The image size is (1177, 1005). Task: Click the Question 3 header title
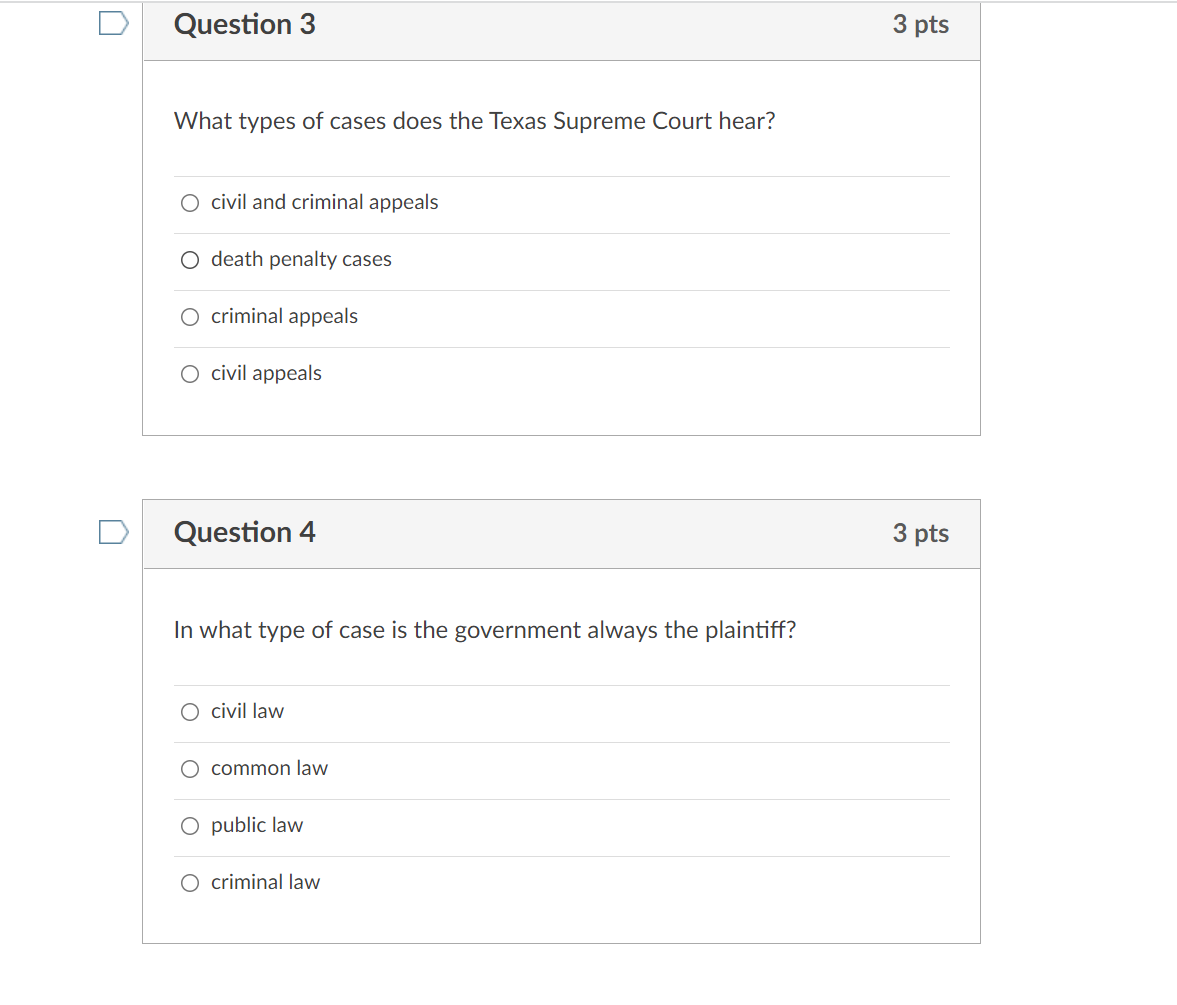[x=245, y=24]
